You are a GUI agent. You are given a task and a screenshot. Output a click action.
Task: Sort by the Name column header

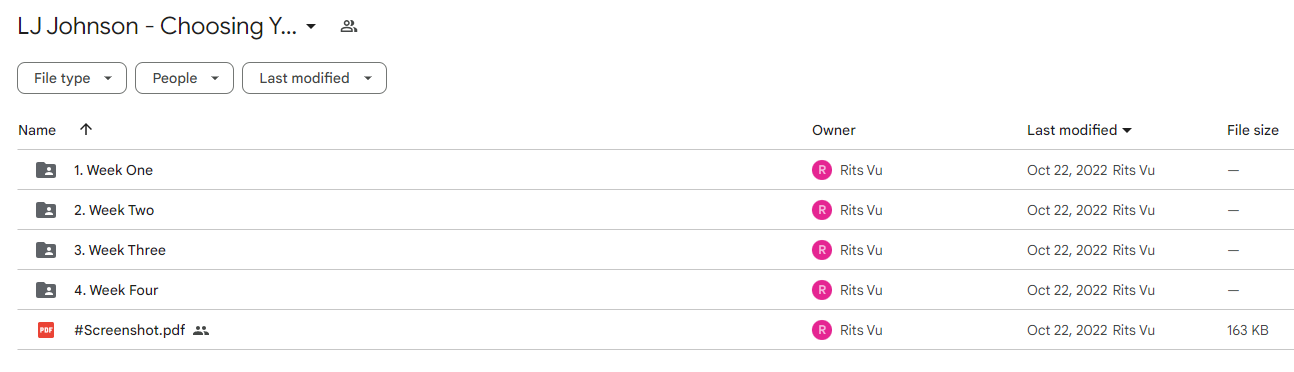(37, 130)
